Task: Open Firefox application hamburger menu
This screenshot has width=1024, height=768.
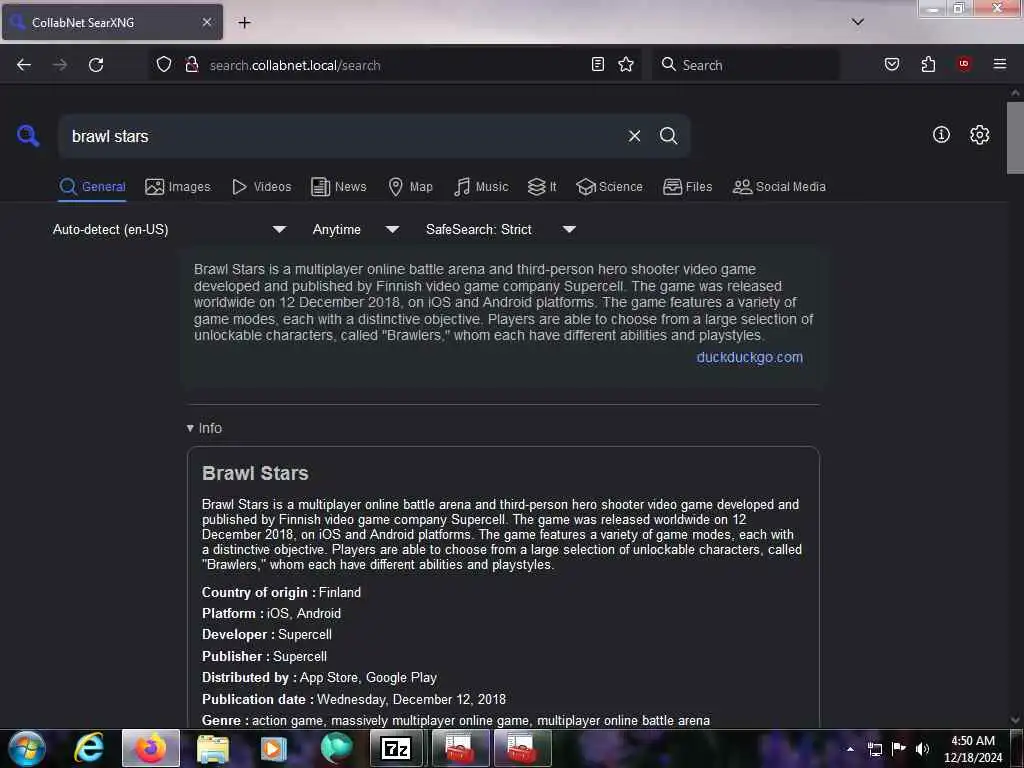Action: (1000, 64)
